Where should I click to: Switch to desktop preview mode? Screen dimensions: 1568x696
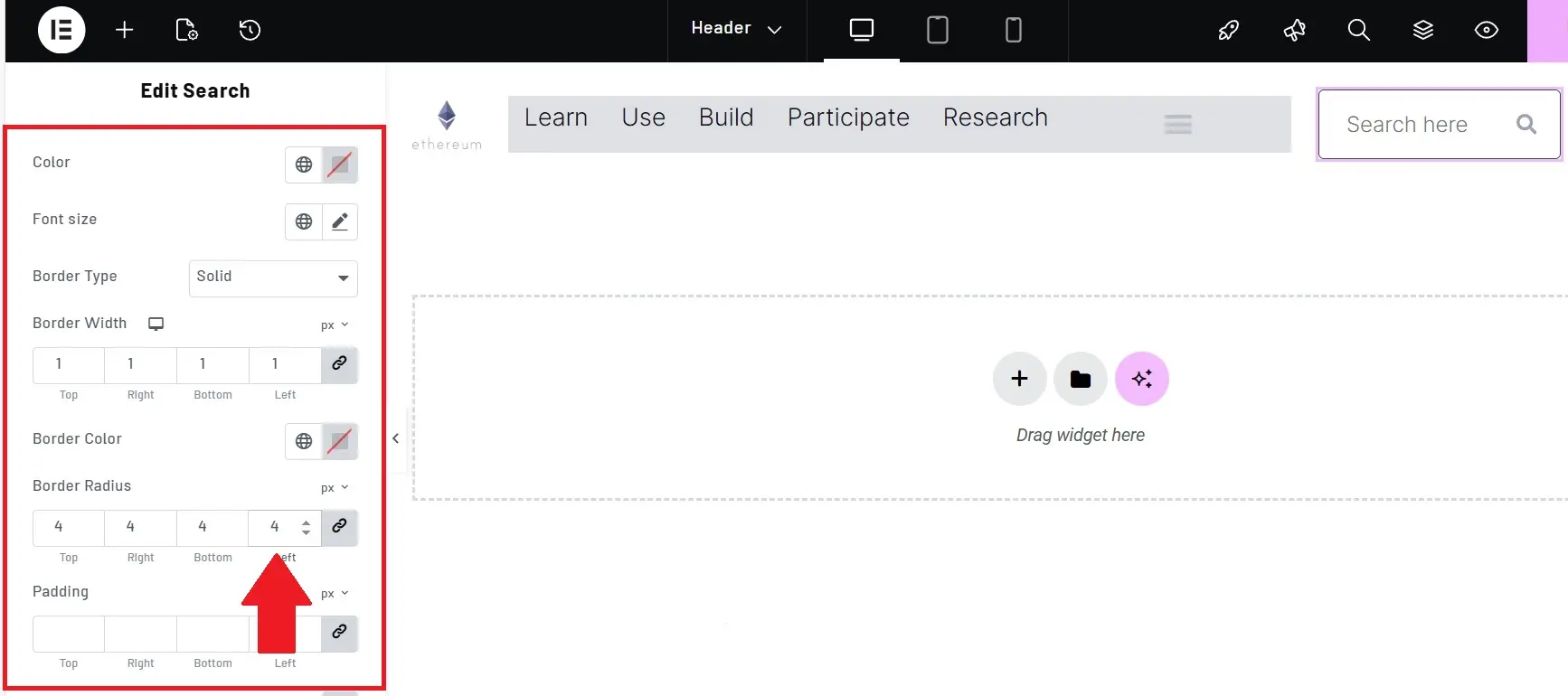(x=862, y=30)
